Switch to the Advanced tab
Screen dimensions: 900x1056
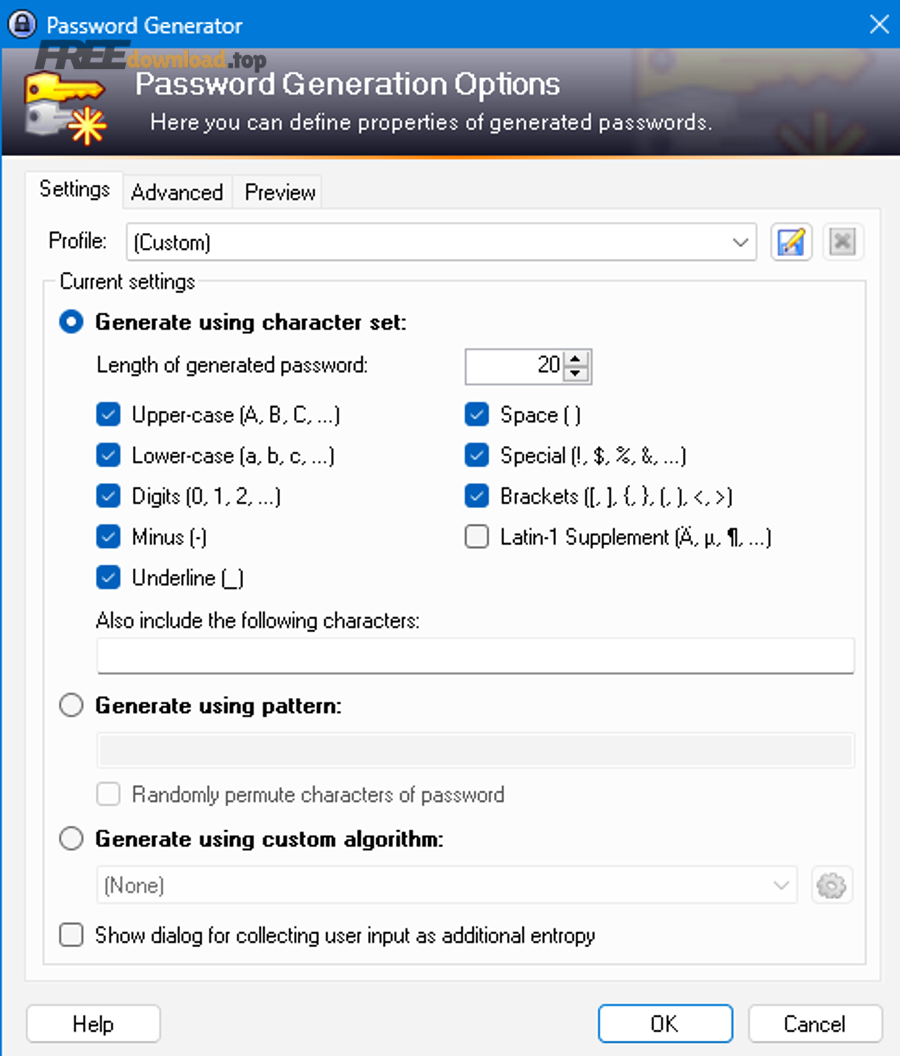coord(177,192)
